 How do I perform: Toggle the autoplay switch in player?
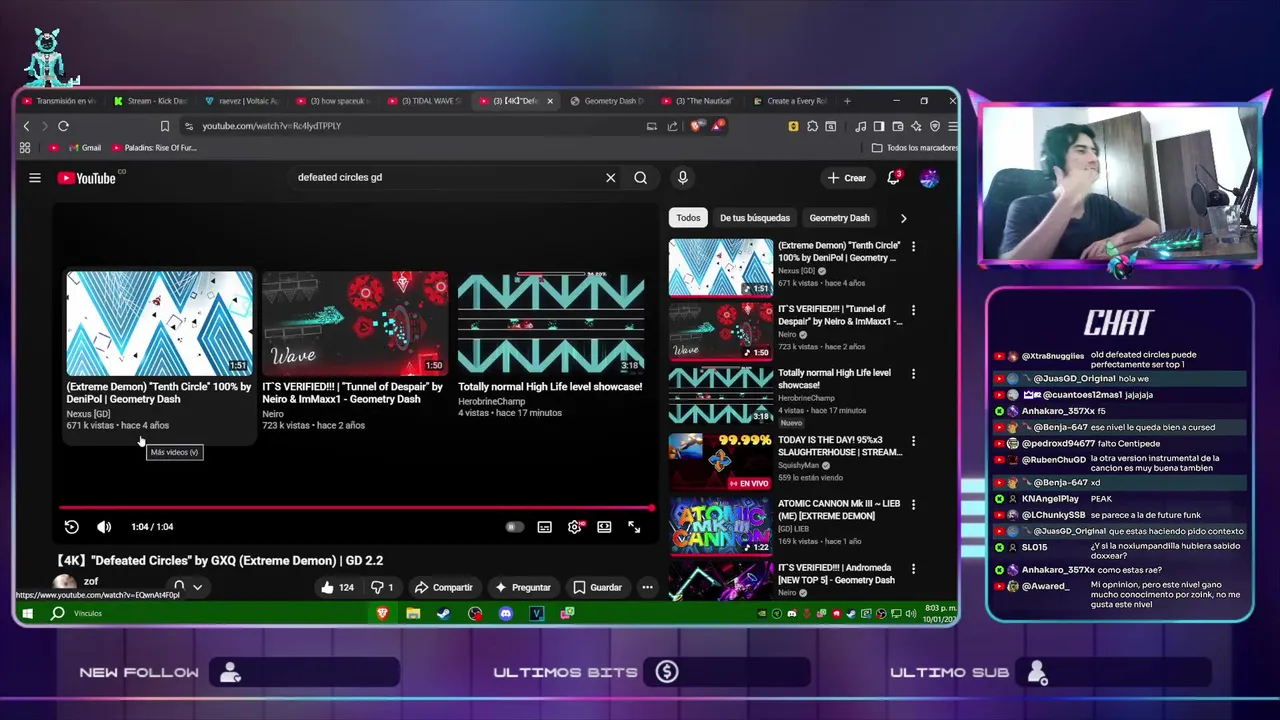514,527
